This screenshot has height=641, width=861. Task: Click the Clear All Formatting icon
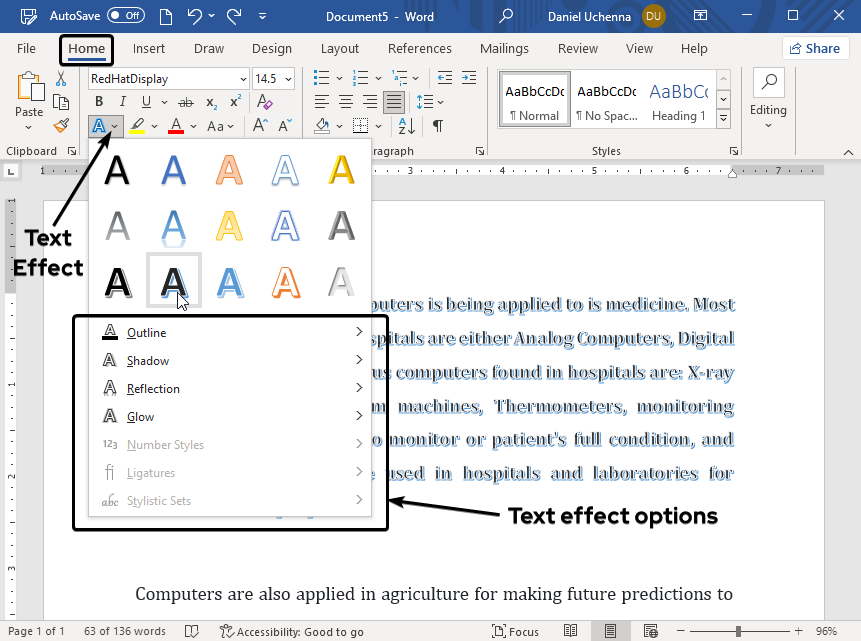point(264,102)
